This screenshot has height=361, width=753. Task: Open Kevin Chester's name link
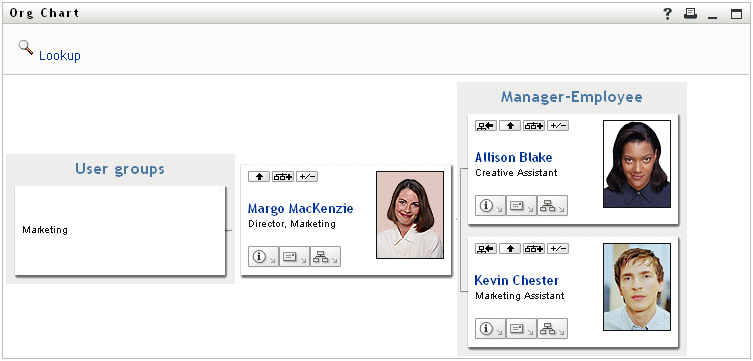tap(517, 280)
